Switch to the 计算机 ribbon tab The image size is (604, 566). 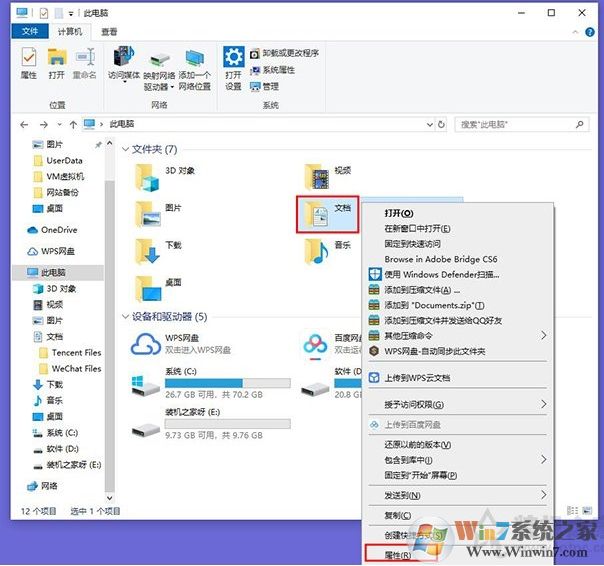(70, 31)
